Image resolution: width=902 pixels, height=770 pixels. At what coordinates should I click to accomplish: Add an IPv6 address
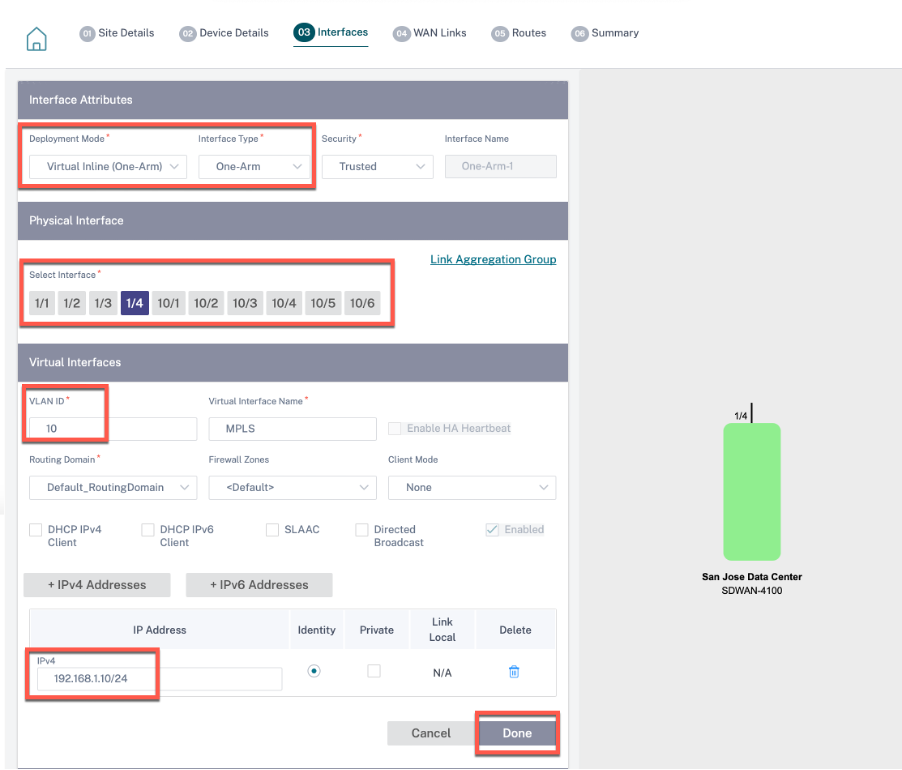tap(259, 585)
